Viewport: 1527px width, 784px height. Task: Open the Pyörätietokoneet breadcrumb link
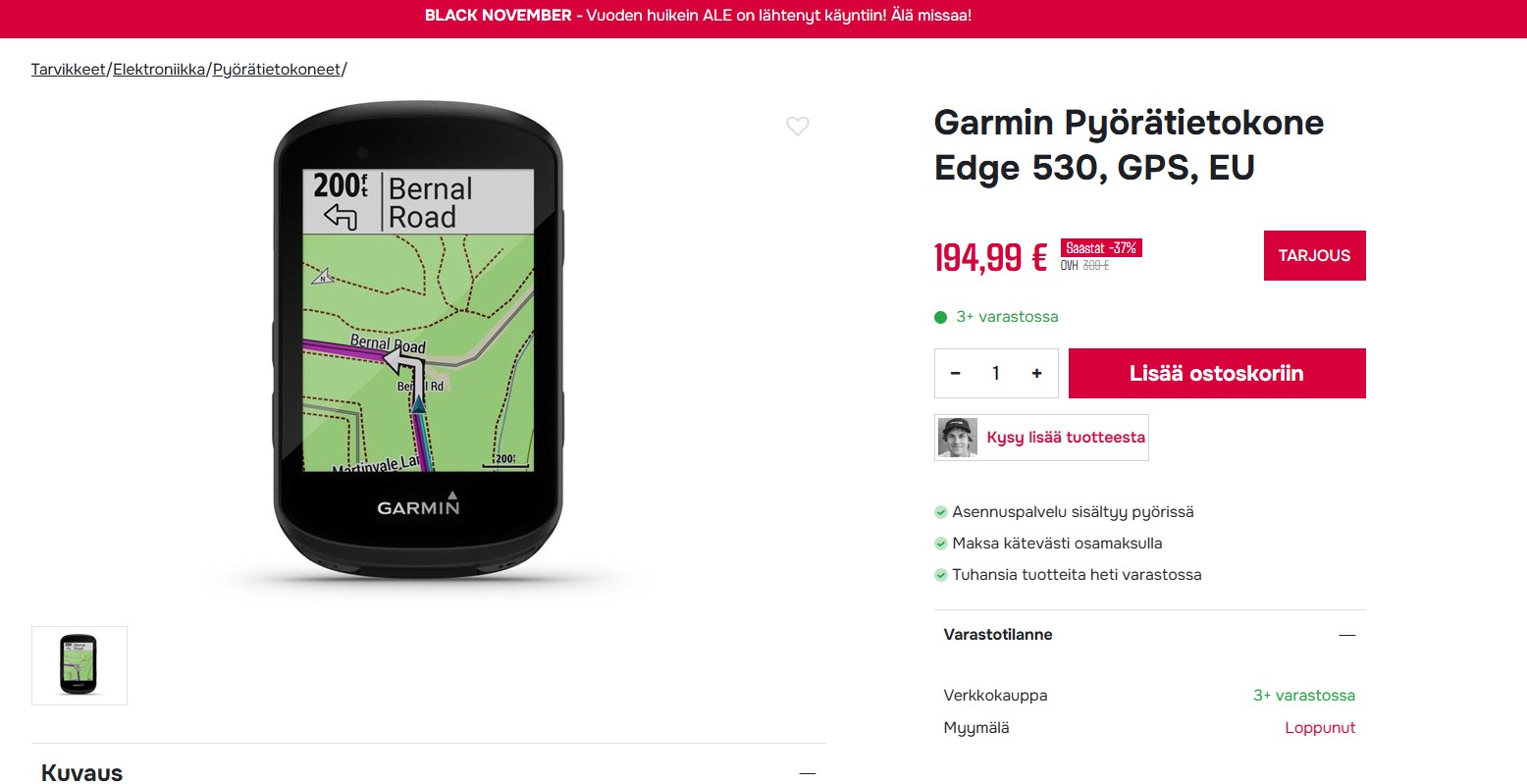(277, 70)
